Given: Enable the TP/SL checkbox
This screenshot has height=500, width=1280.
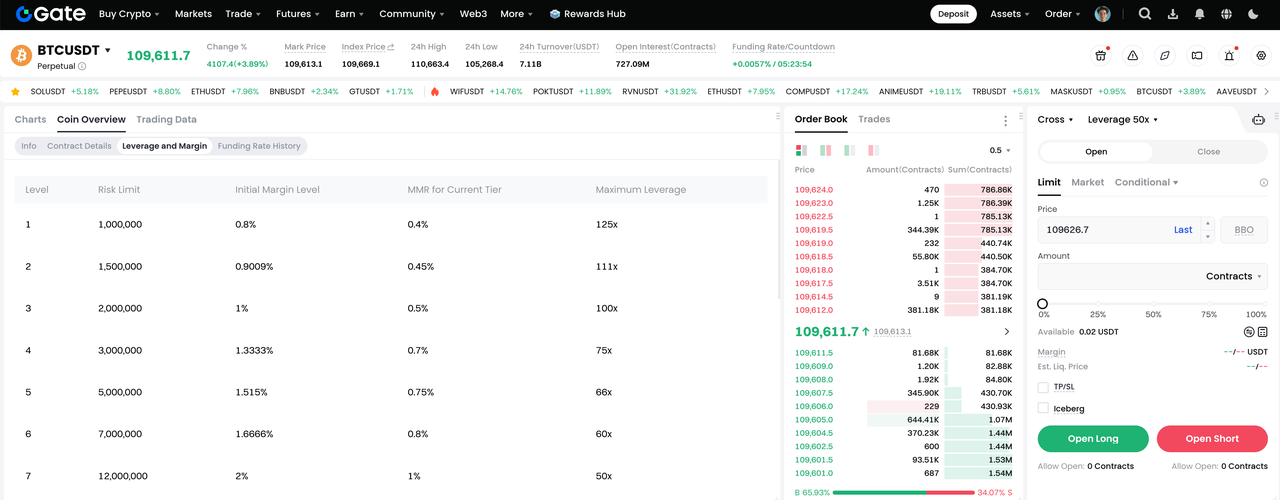Looking at the screenshot, I should pos(1043,387).
